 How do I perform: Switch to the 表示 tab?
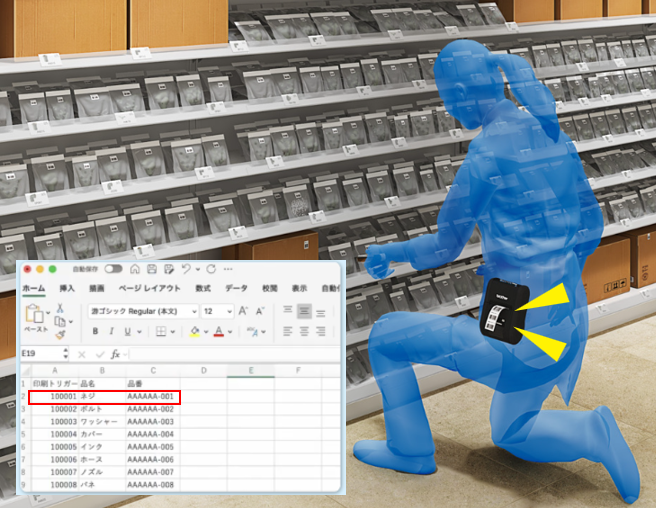click(x=300, y=288)
